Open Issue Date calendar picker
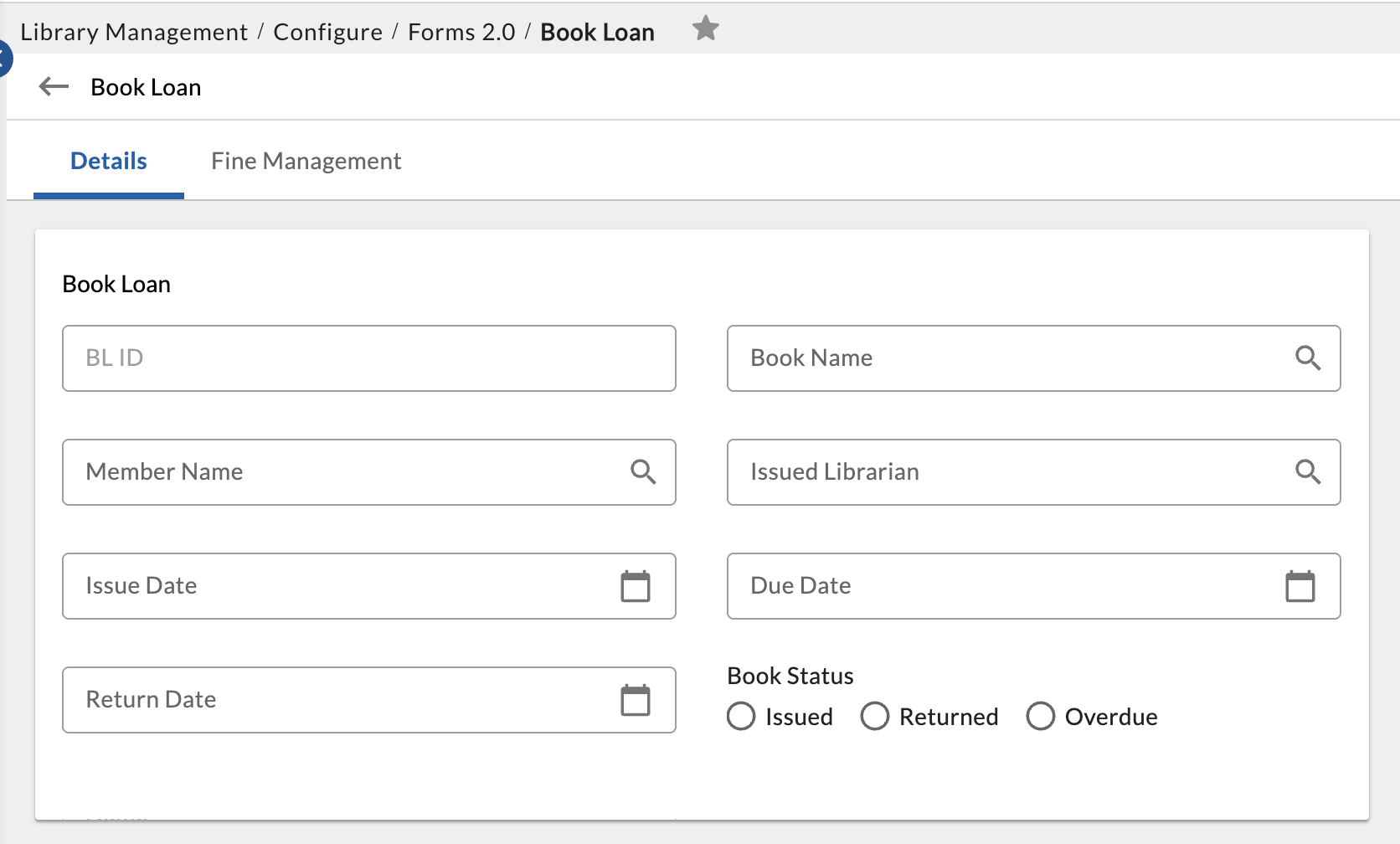 [636, 586]
